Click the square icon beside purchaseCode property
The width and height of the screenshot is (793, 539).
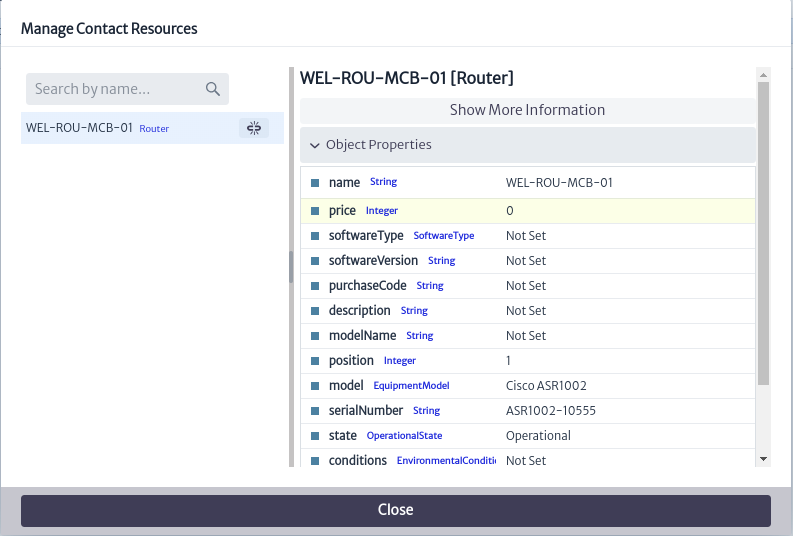(315, 286)
